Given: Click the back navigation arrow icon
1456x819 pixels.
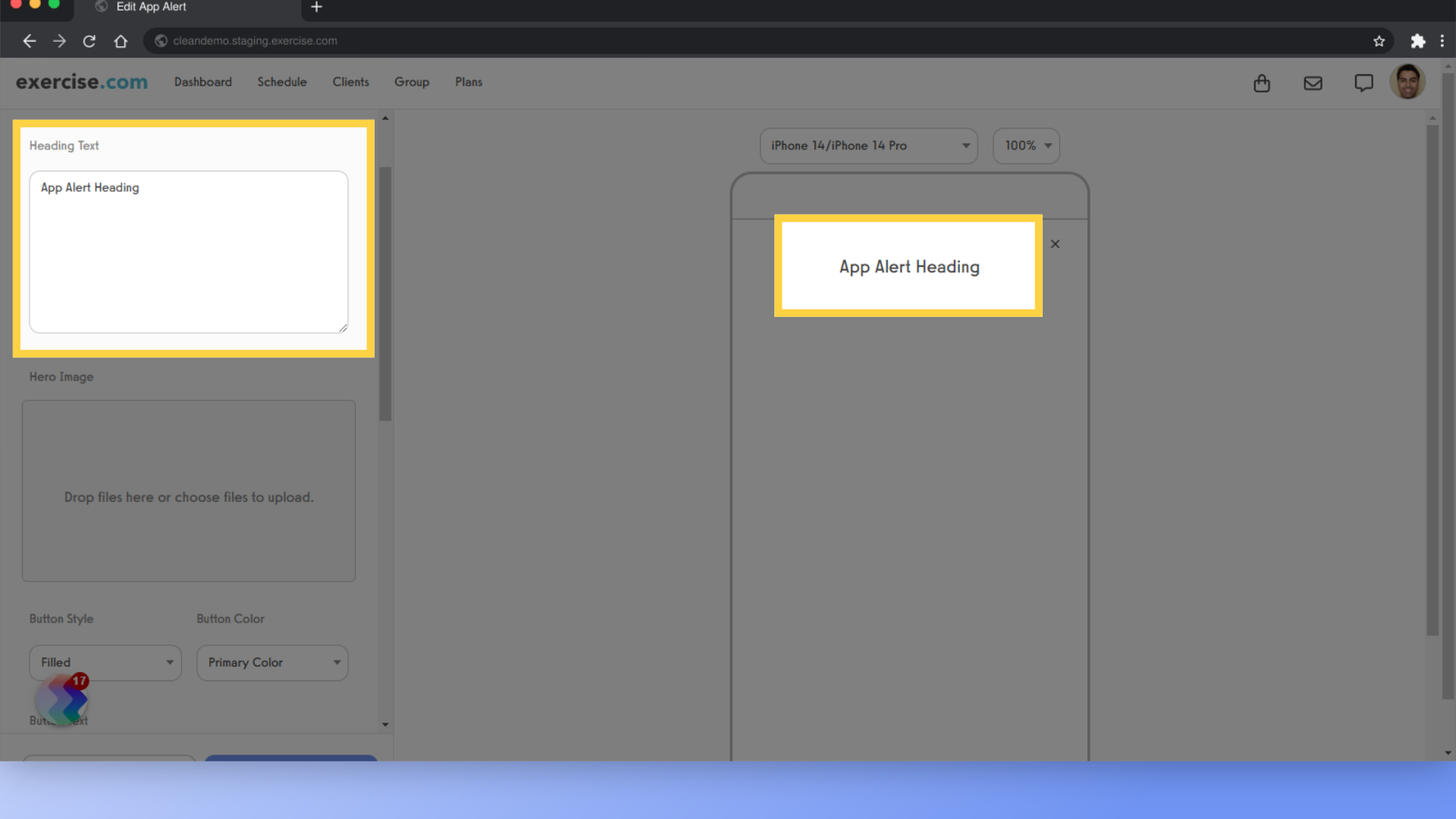Looking at the screenshot, I should (29, 41).
